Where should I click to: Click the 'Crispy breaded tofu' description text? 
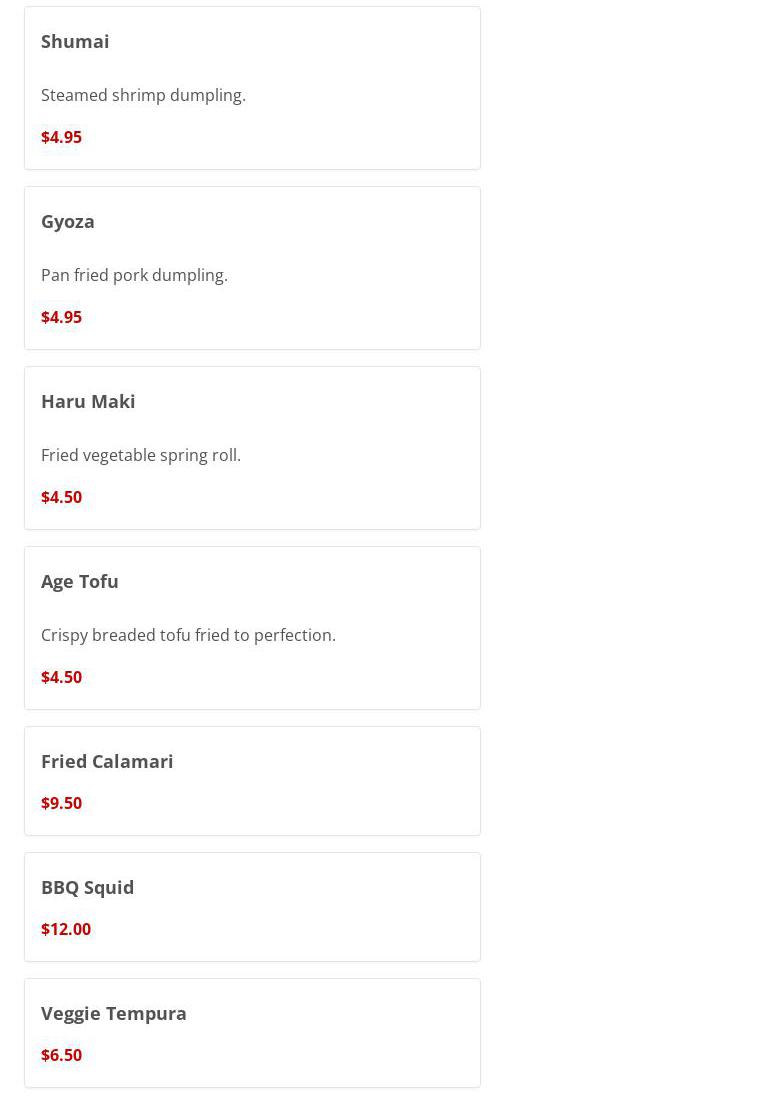click(188, 635)
